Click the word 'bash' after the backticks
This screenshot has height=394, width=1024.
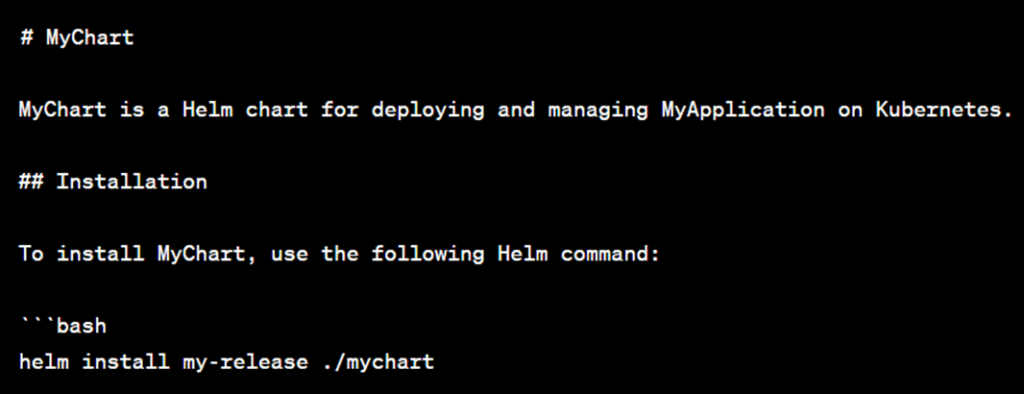[82, 325]
